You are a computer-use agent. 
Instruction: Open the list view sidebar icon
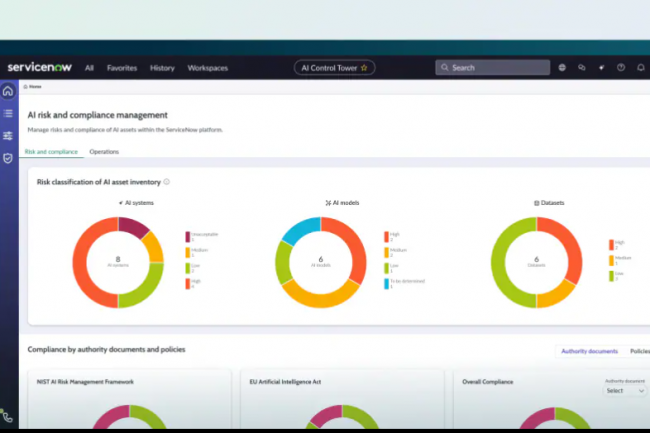tap(8, 114)
